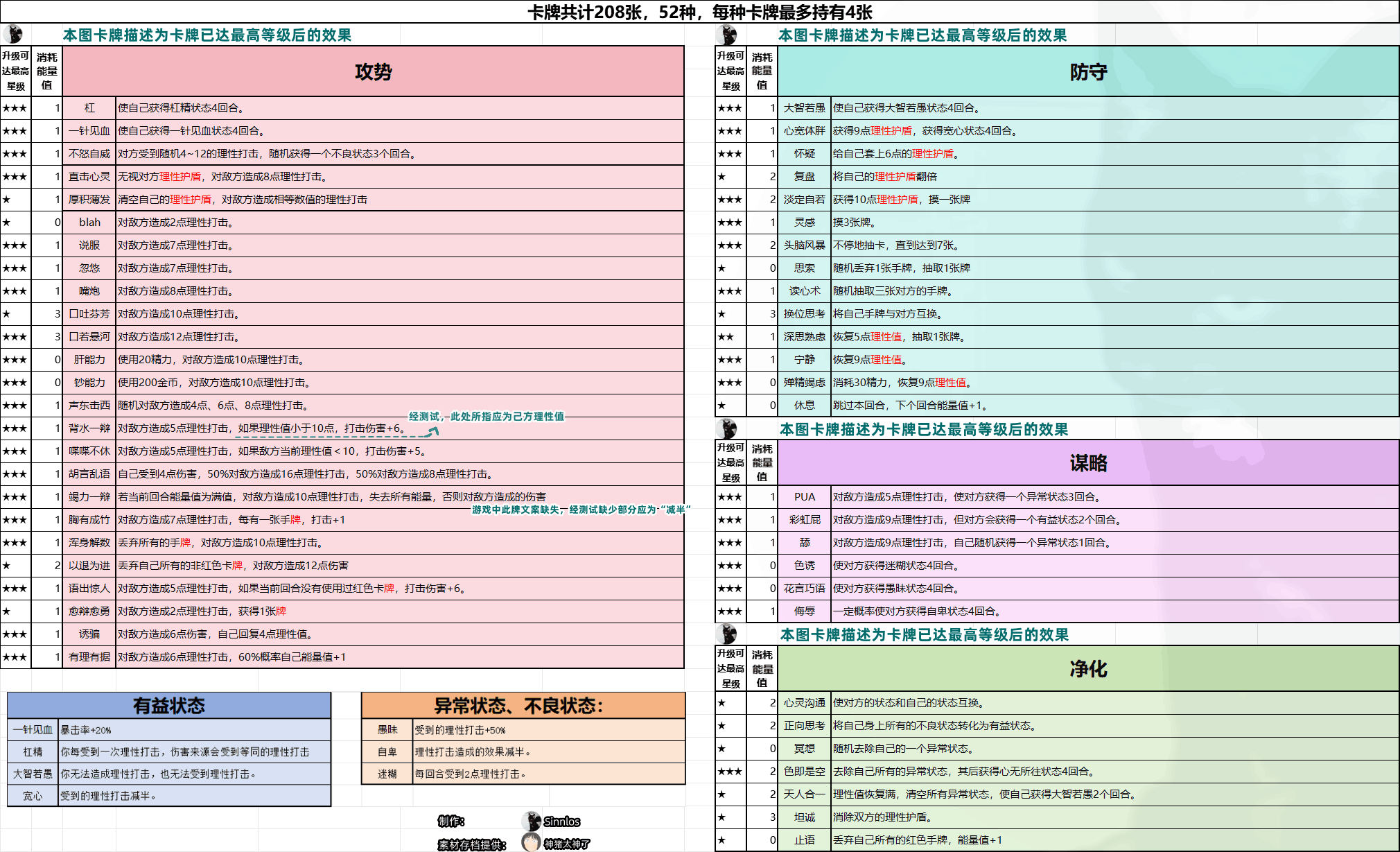Click the 色即是空 card cell
1400x852 pixels.
[805, 772]
